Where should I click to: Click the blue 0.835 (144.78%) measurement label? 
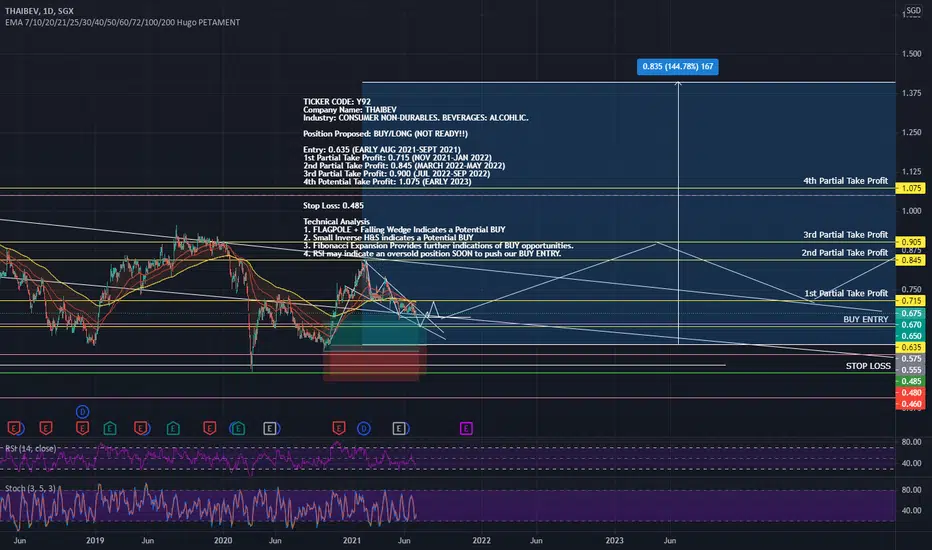point(678,67)
